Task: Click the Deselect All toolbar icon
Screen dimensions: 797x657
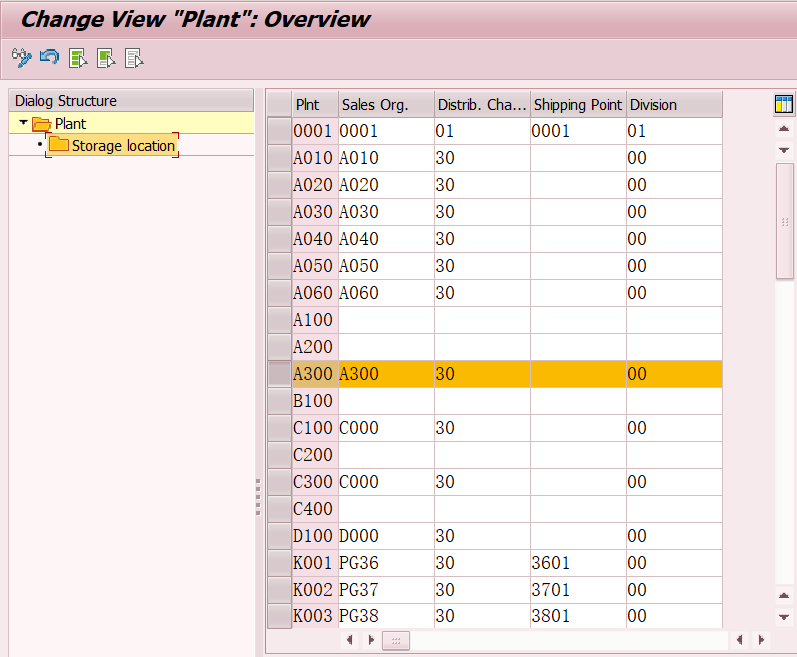Action: (134, 58)
